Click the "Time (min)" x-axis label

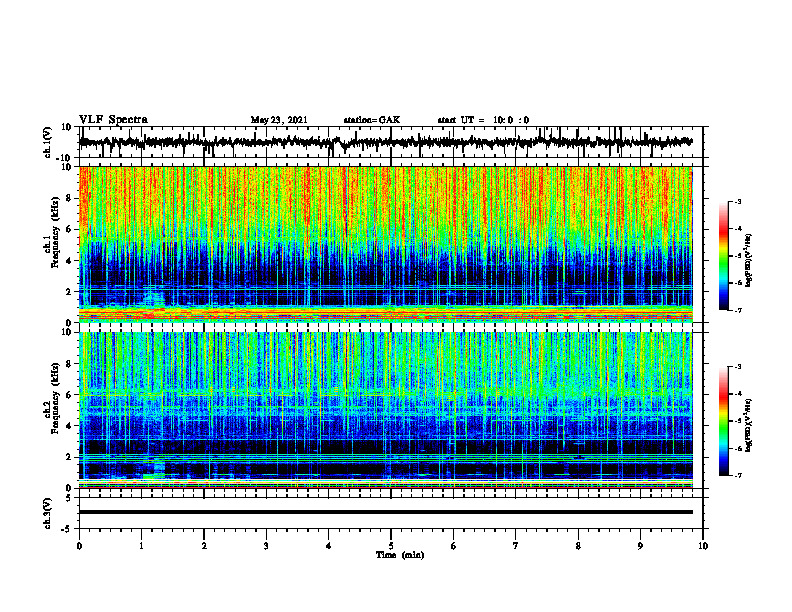[400, 555]
